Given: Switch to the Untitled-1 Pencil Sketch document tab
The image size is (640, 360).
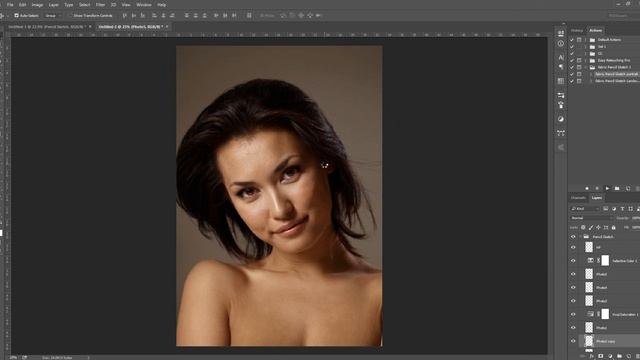Looking at the screenshot, I should click(47, 27).
